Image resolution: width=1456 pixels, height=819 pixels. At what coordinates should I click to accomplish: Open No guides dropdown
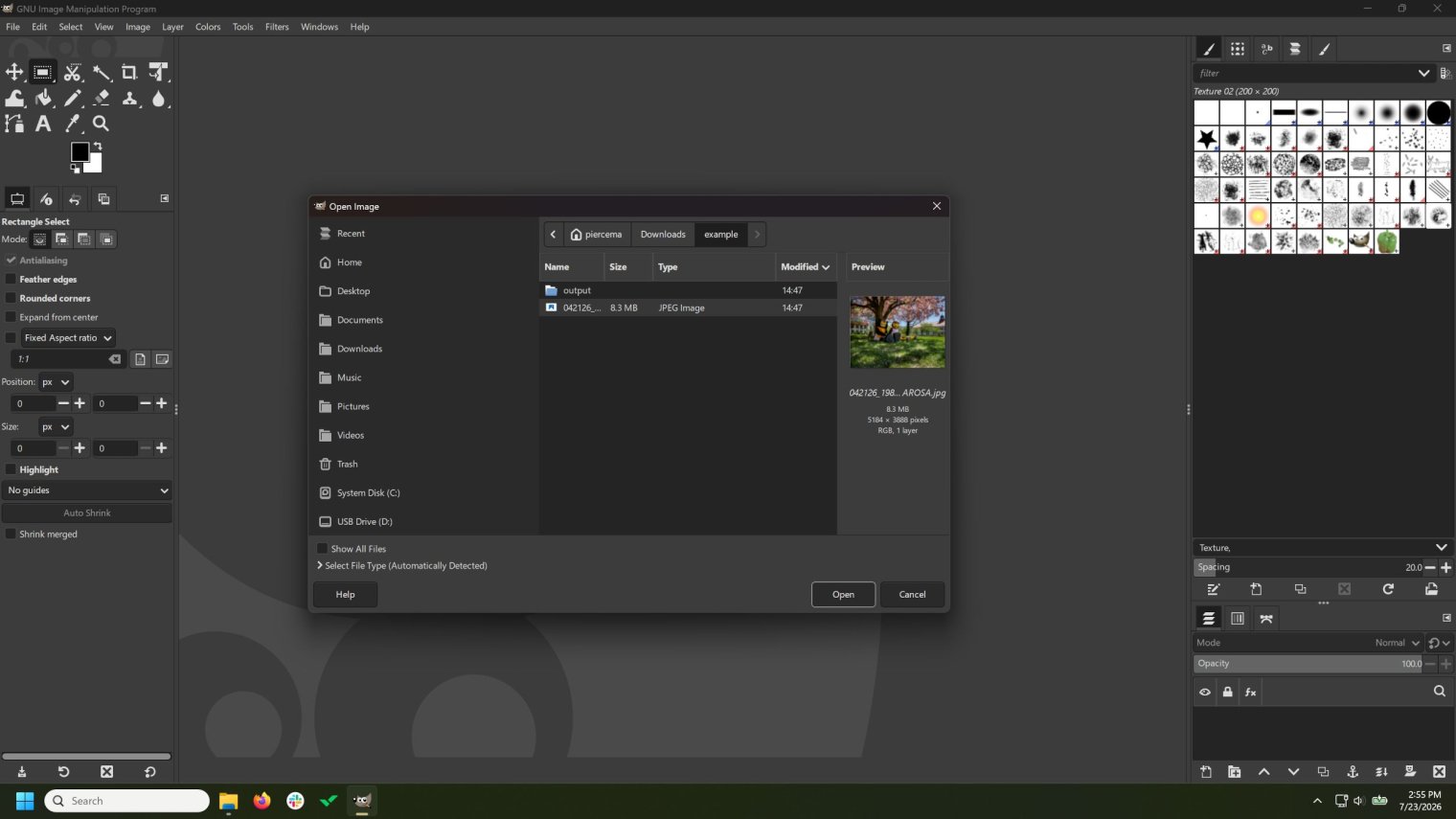pos(87,490)
